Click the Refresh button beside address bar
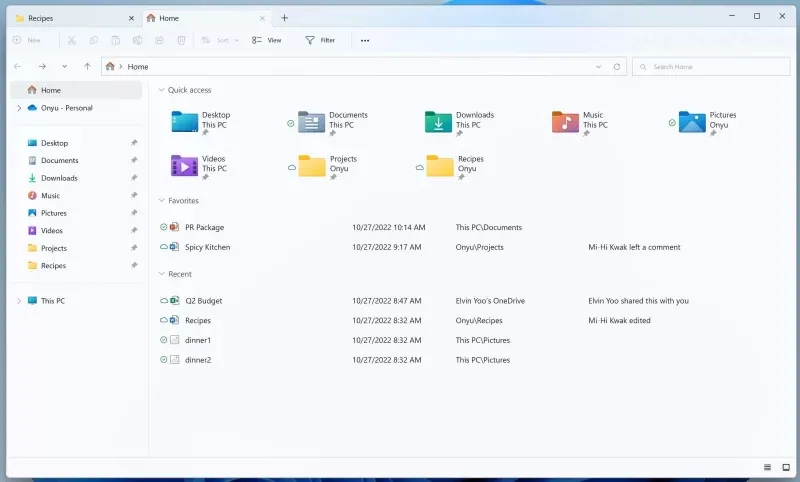 [616, 67]
